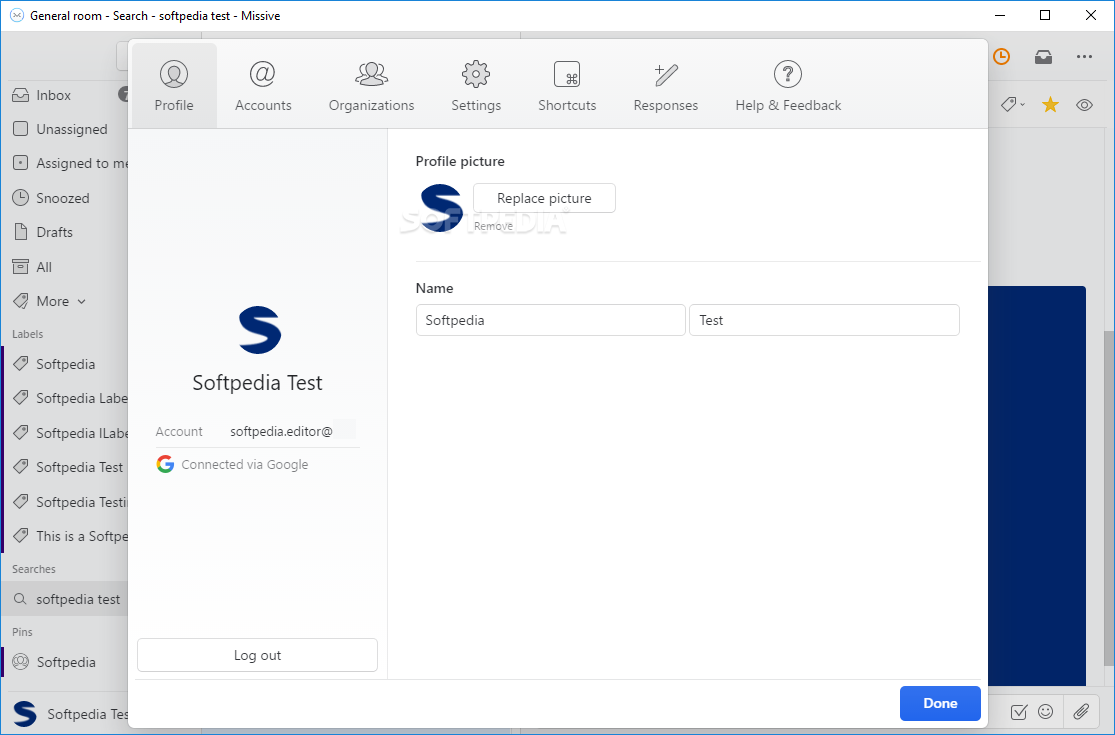This screenshot has height=735, width=1115.
Task: Open the Shortcuts tab
Action: [x=567, y=86]
